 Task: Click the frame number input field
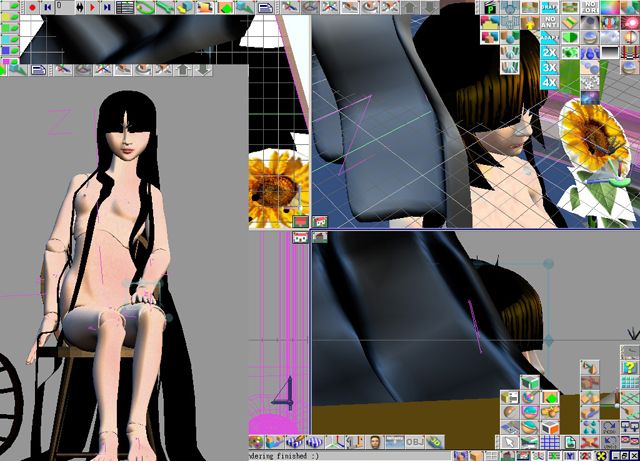coord(68,7)
